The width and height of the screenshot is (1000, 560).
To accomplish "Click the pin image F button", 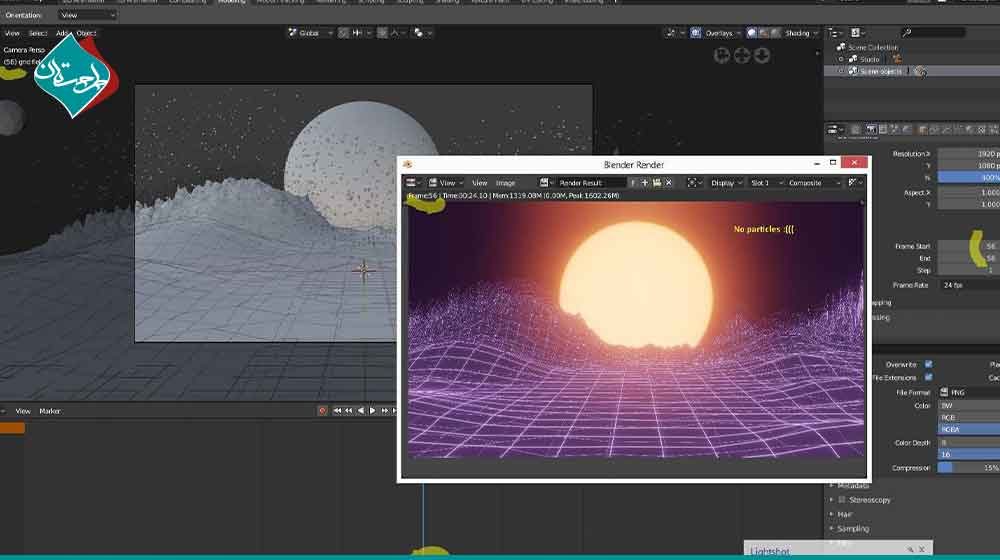I will tap(633, 183).
